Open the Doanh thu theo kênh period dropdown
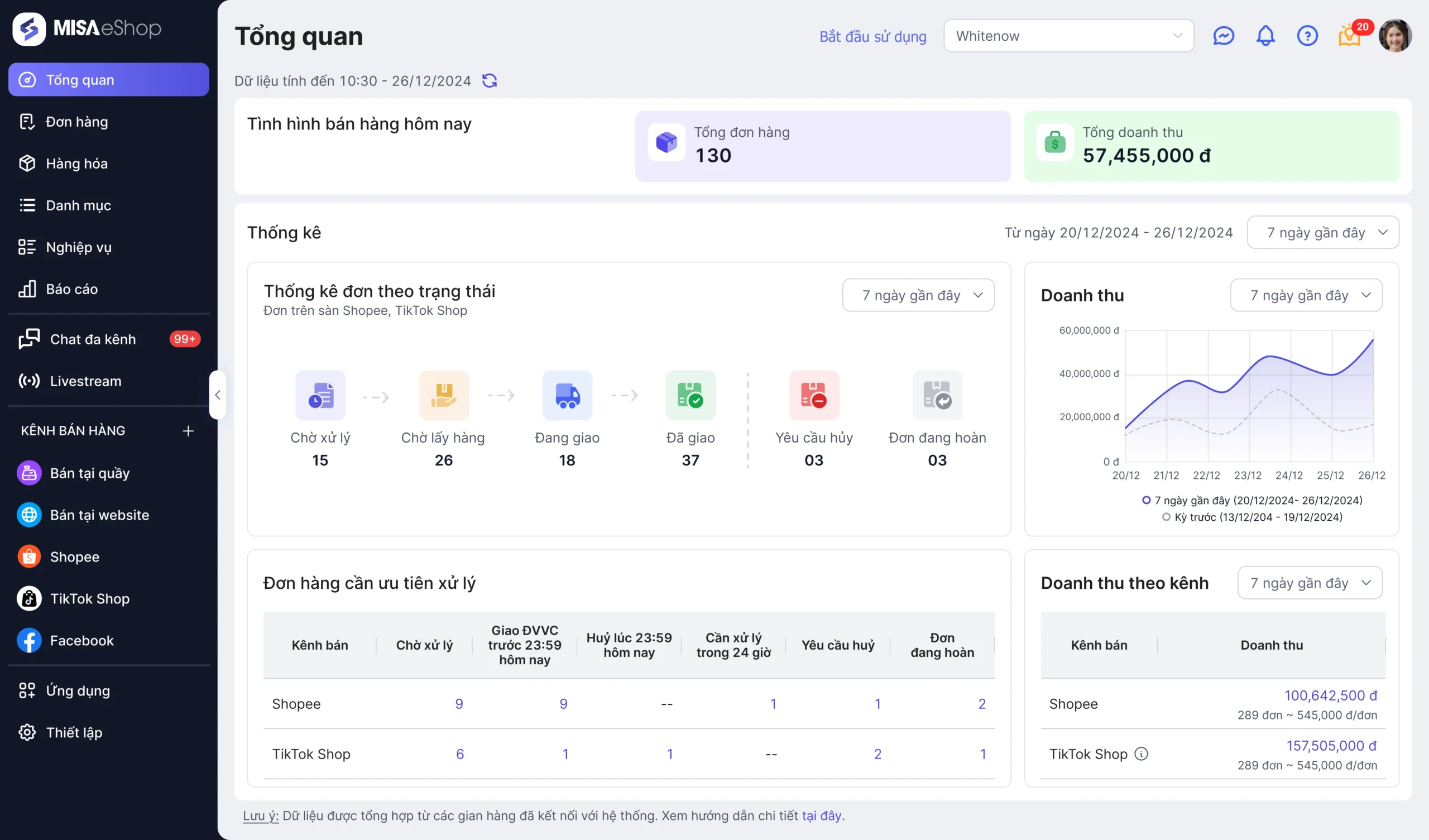The image size is (1429, 840). (x=1310, y=583)
